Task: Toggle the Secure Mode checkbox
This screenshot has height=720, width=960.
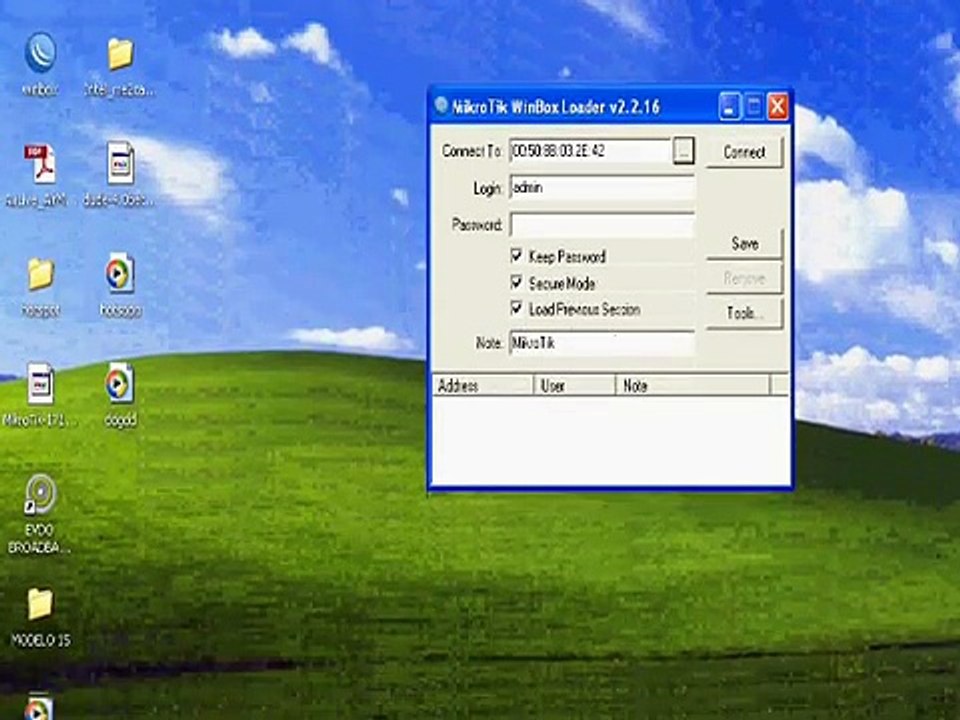Action: point(516,282)
